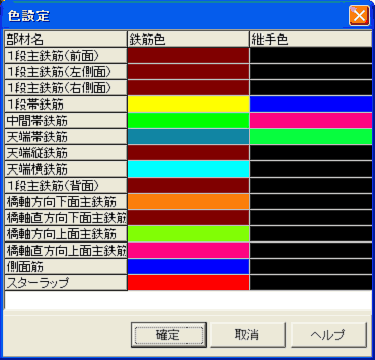Select 継手色 swatch for 1段主鉄筋(前面)
Image resolution: width=375 pixels, height=360 pixels.
click(x=311, y=55)
